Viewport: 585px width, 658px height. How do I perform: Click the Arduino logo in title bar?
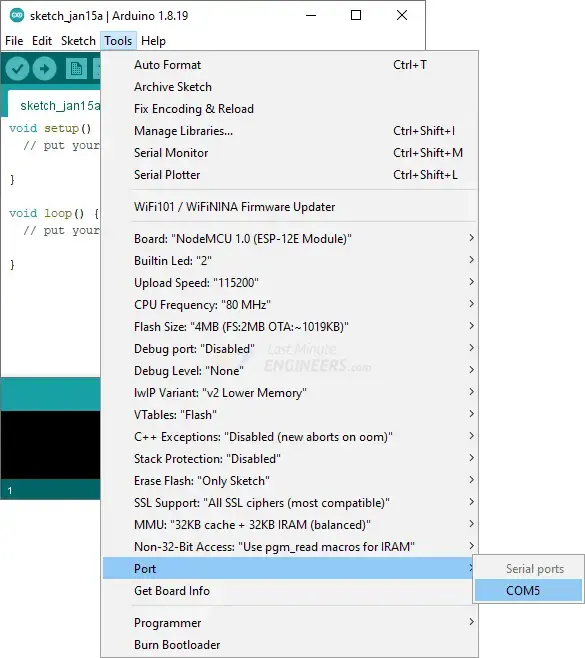17,16
